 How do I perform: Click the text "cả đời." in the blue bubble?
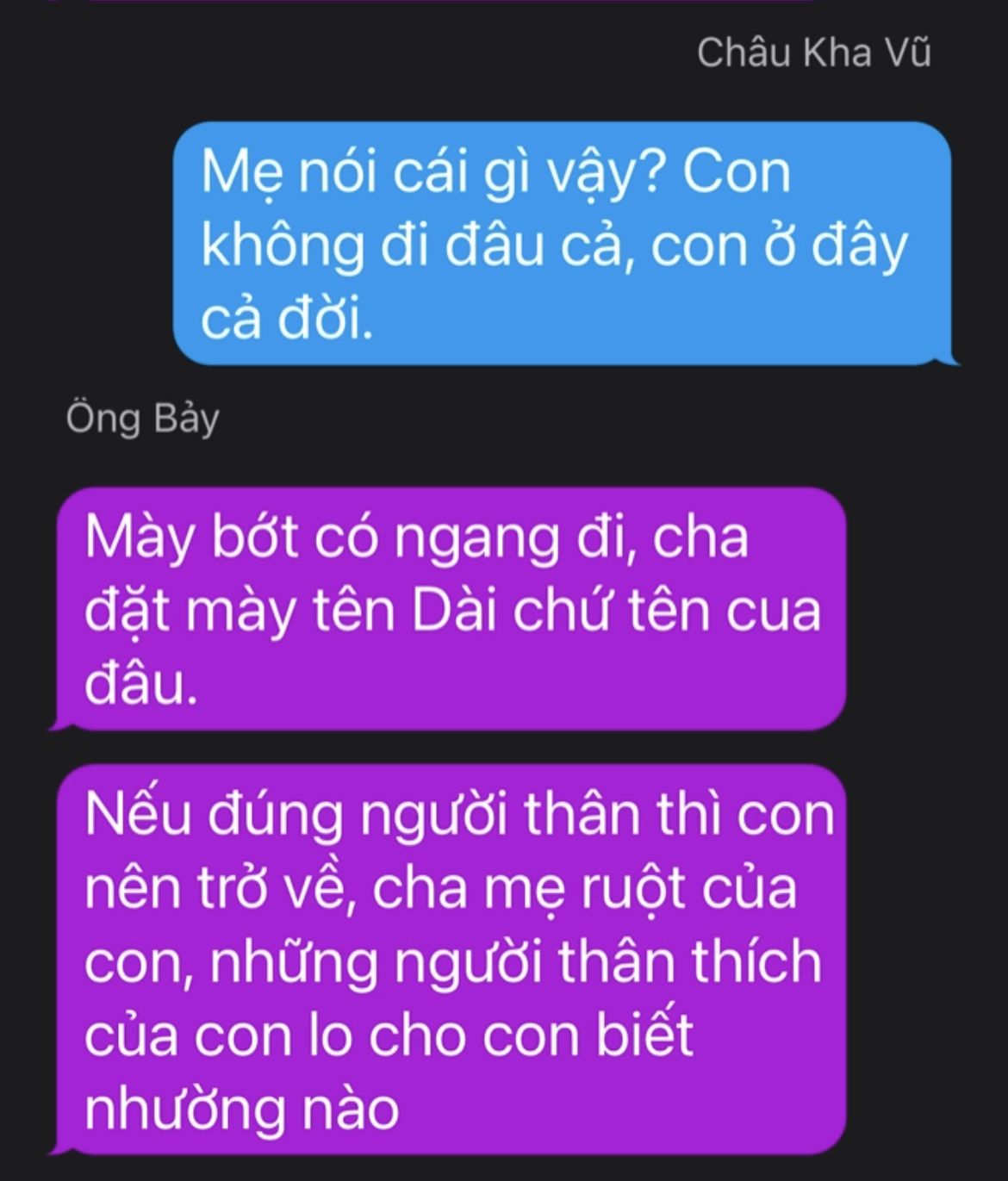288,320
